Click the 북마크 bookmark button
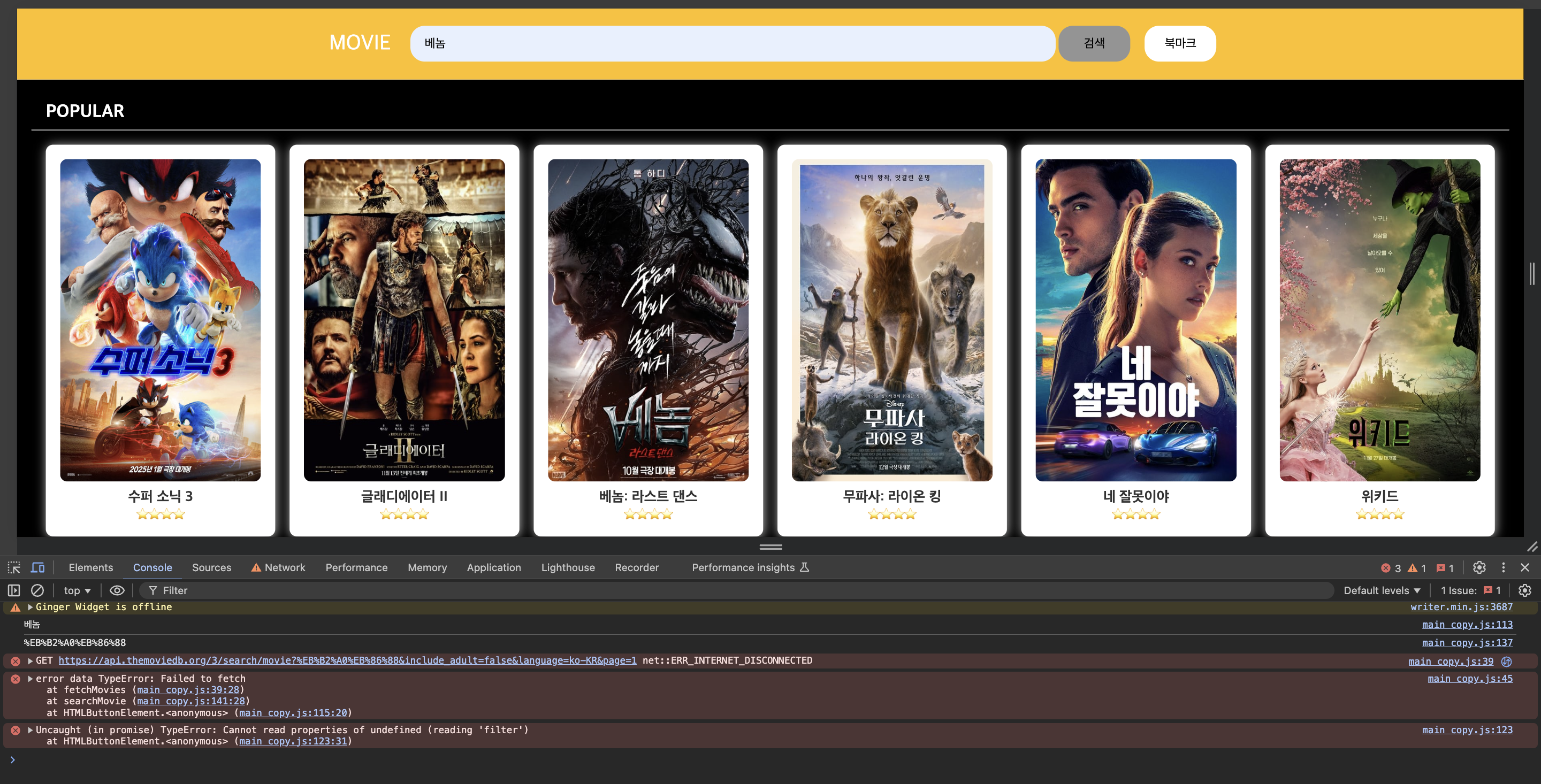Viewport: 1541px width, 784px height. [1179, 43]
